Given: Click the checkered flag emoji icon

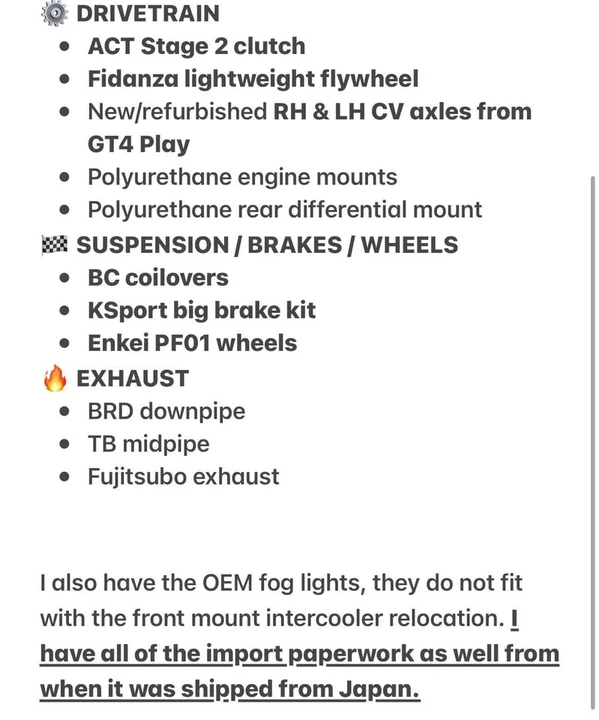Looking at the screenshot, I should point(55,245).
